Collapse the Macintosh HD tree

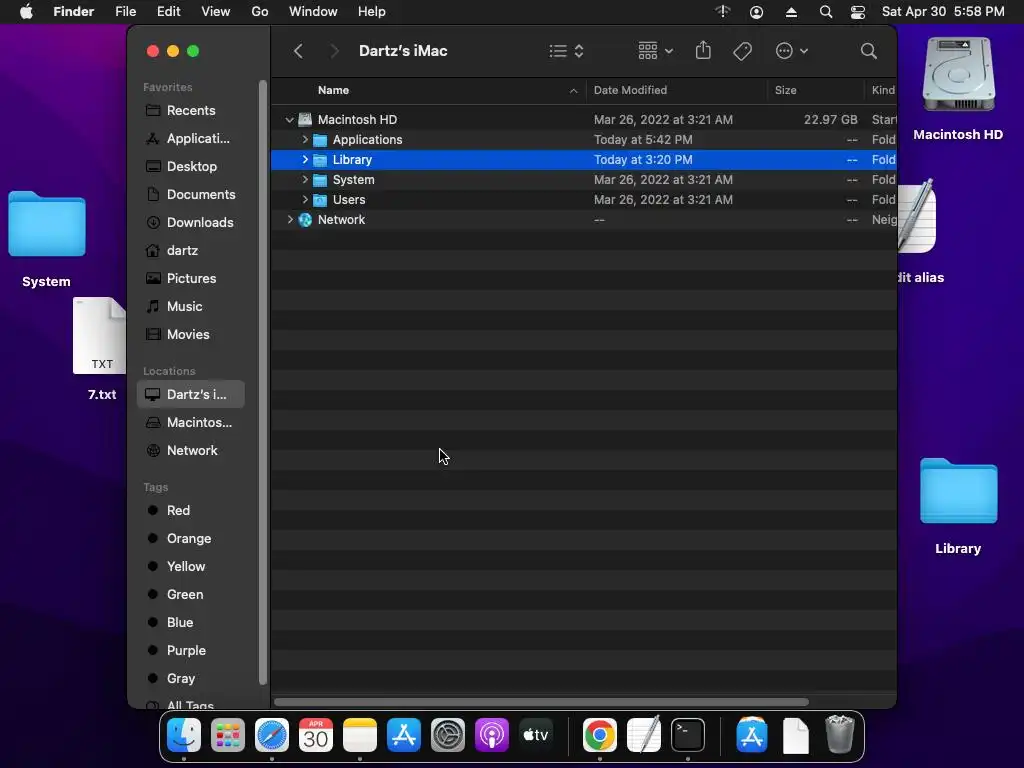point(289,120)
